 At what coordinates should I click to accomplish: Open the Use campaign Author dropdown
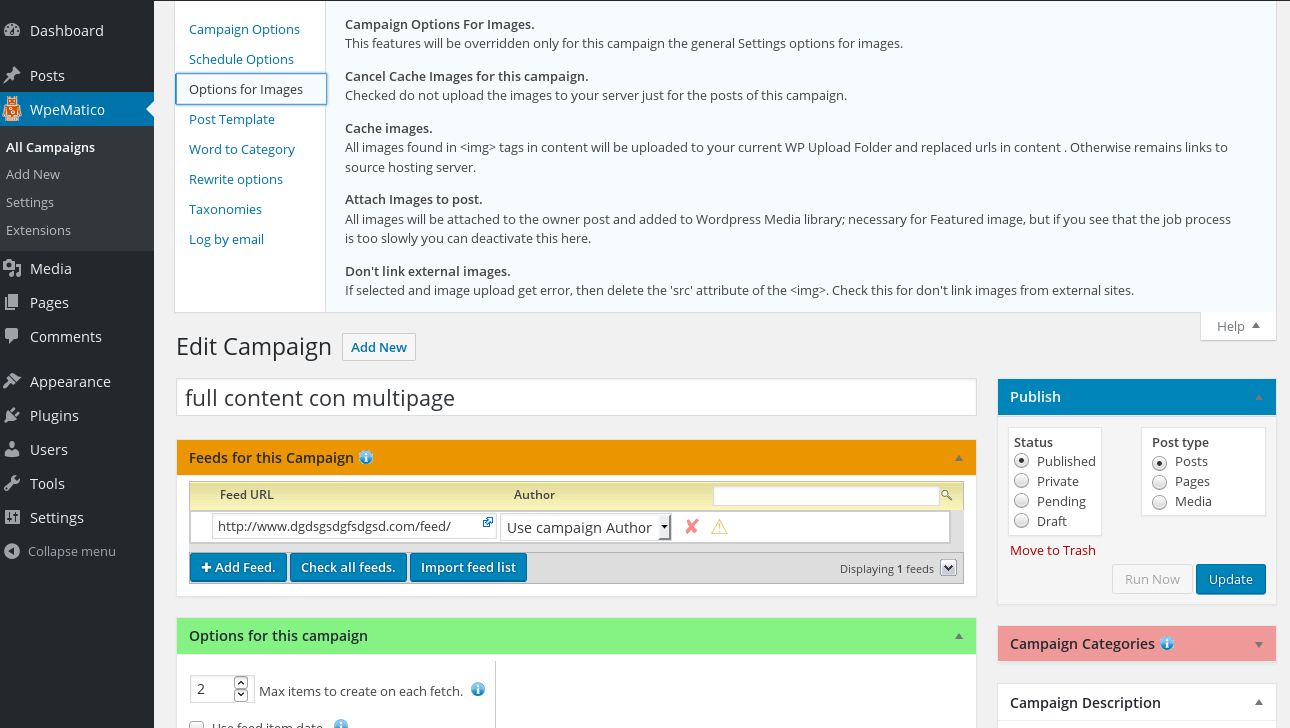pos(585,527)
